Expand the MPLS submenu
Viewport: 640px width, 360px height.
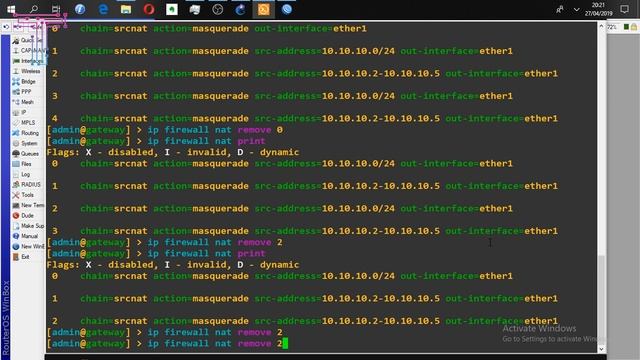24,122
